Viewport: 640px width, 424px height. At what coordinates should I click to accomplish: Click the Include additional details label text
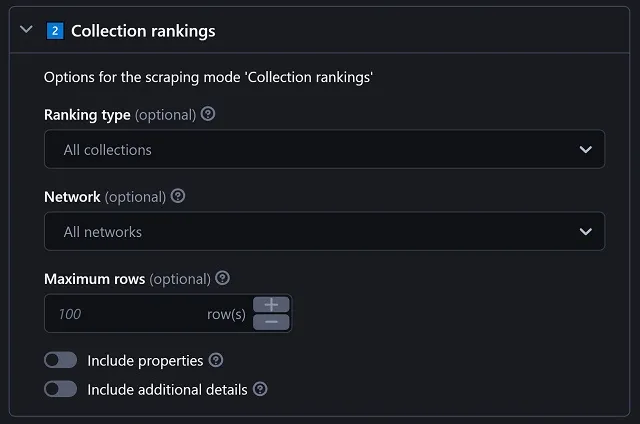[167, 390]
